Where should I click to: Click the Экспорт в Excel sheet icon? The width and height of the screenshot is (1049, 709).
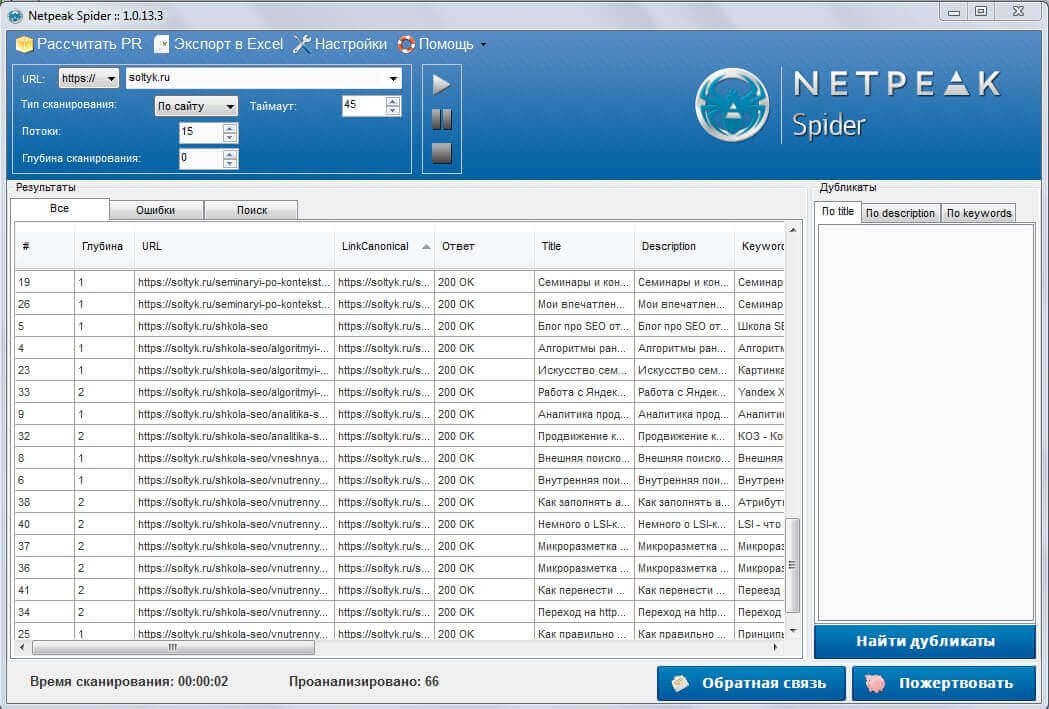[161, 44]
